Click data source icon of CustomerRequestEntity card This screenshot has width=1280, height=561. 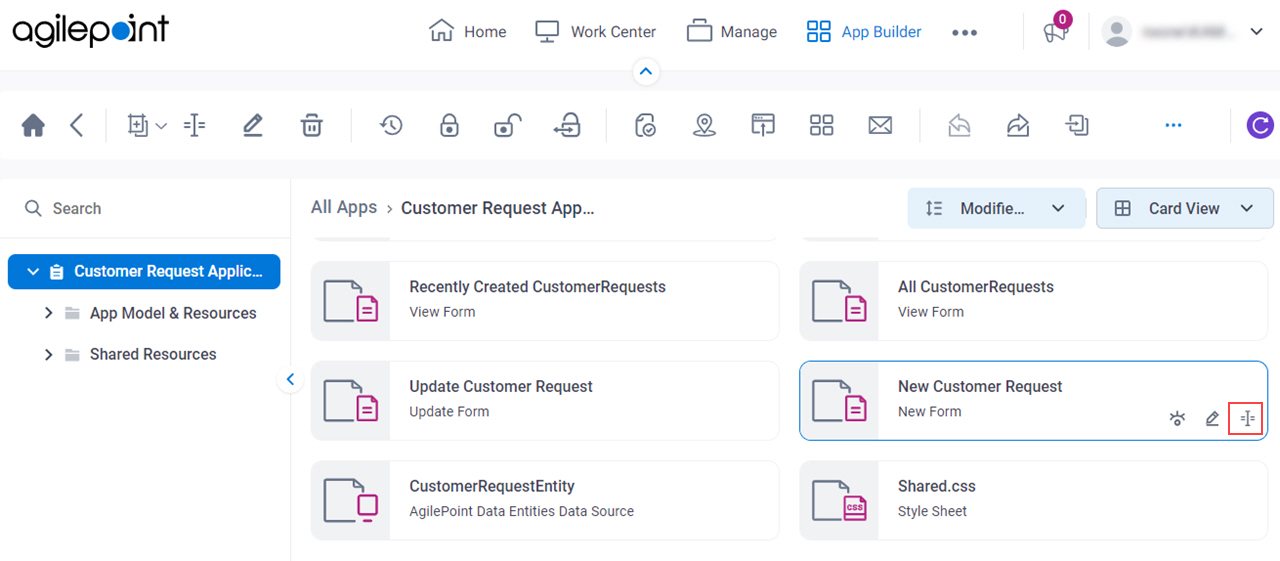pyautogui.click(x=351, y=500)
